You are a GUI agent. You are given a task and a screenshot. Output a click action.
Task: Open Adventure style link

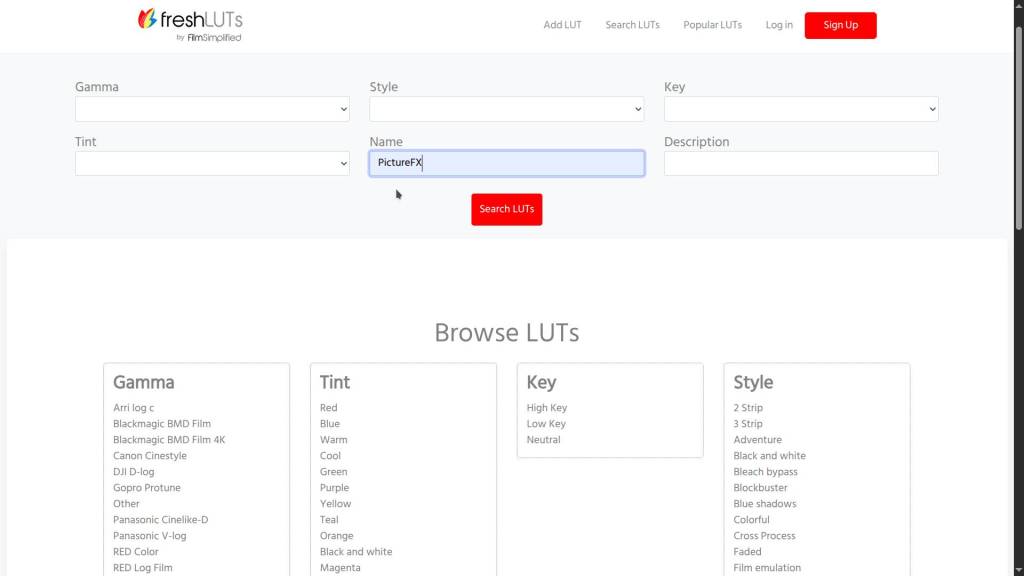[758, 440]
